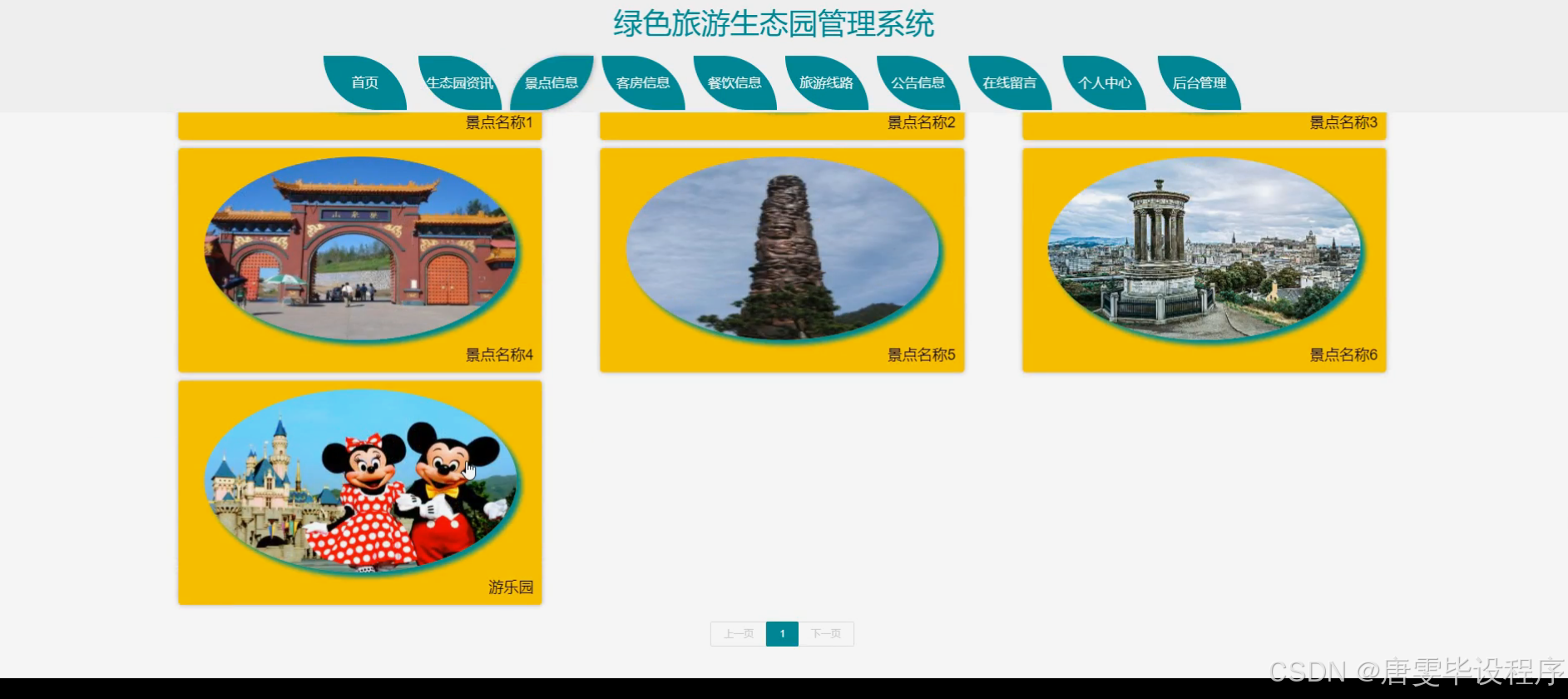Click the 景点名称3 label
The height and width of the screenshot is (699, 1568).
(1343, 122)
